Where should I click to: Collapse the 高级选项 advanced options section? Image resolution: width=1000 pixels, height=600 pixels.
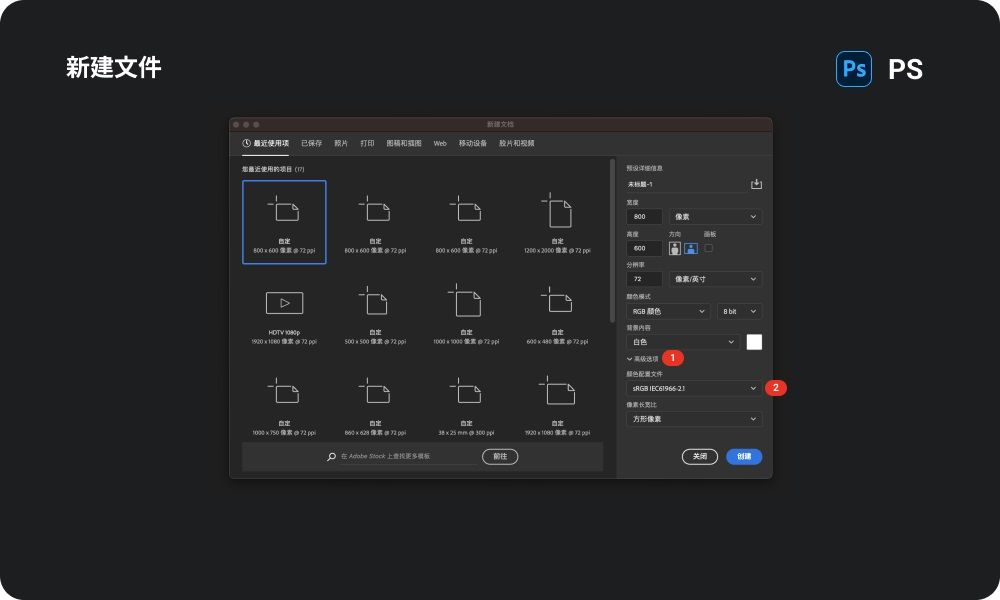click(642, 359)
